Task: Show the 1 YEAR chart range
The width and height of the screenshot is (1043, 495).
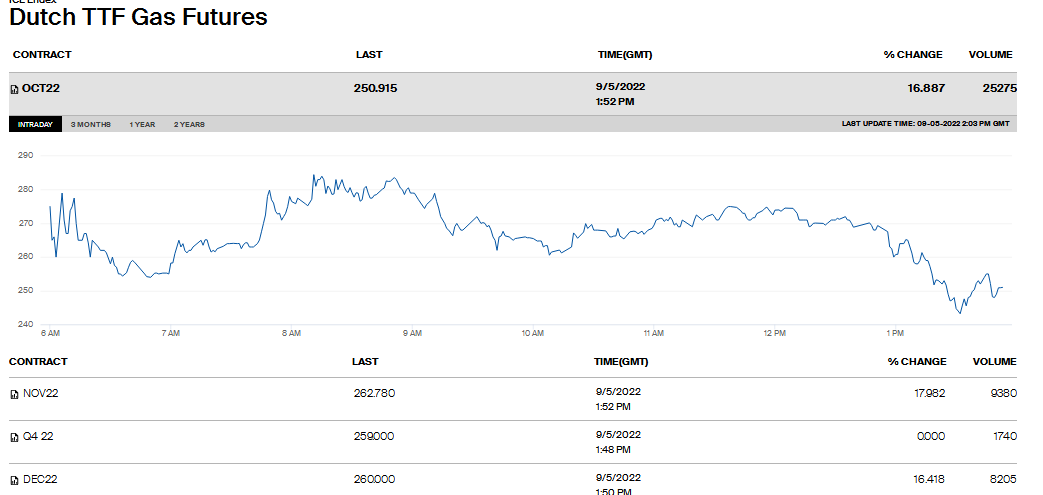Action: click(x=142, y=124)
